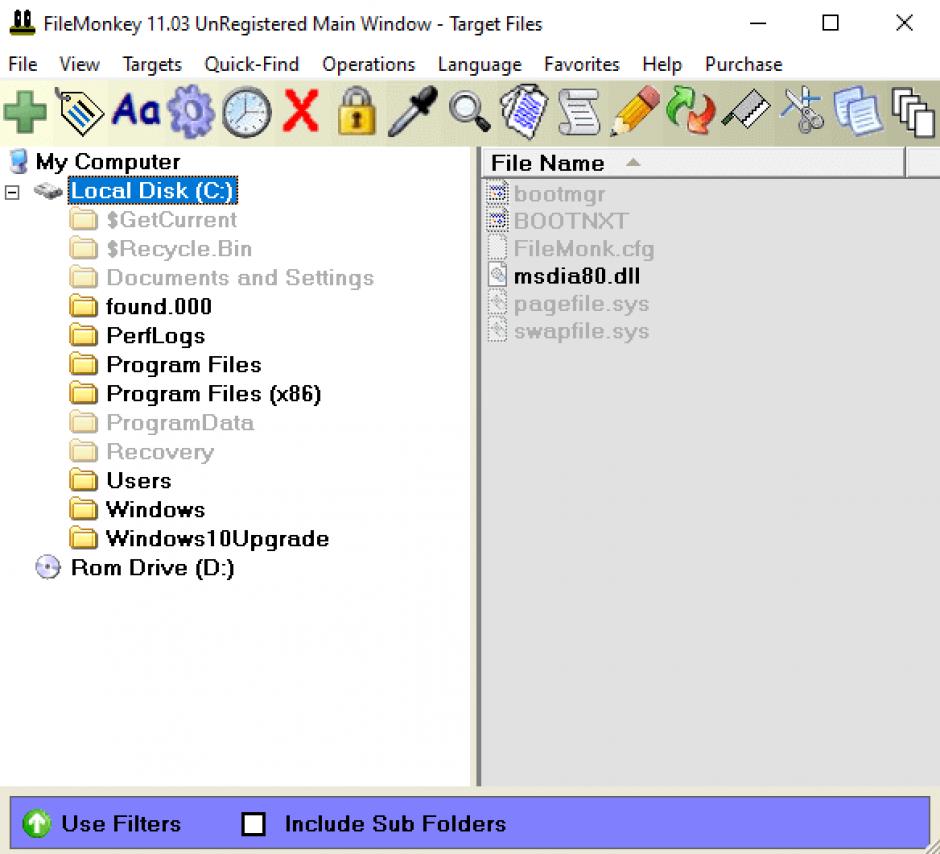Enable the Include Sub Folders checkbox
This screenshot has height=854, width=940.
253,823
